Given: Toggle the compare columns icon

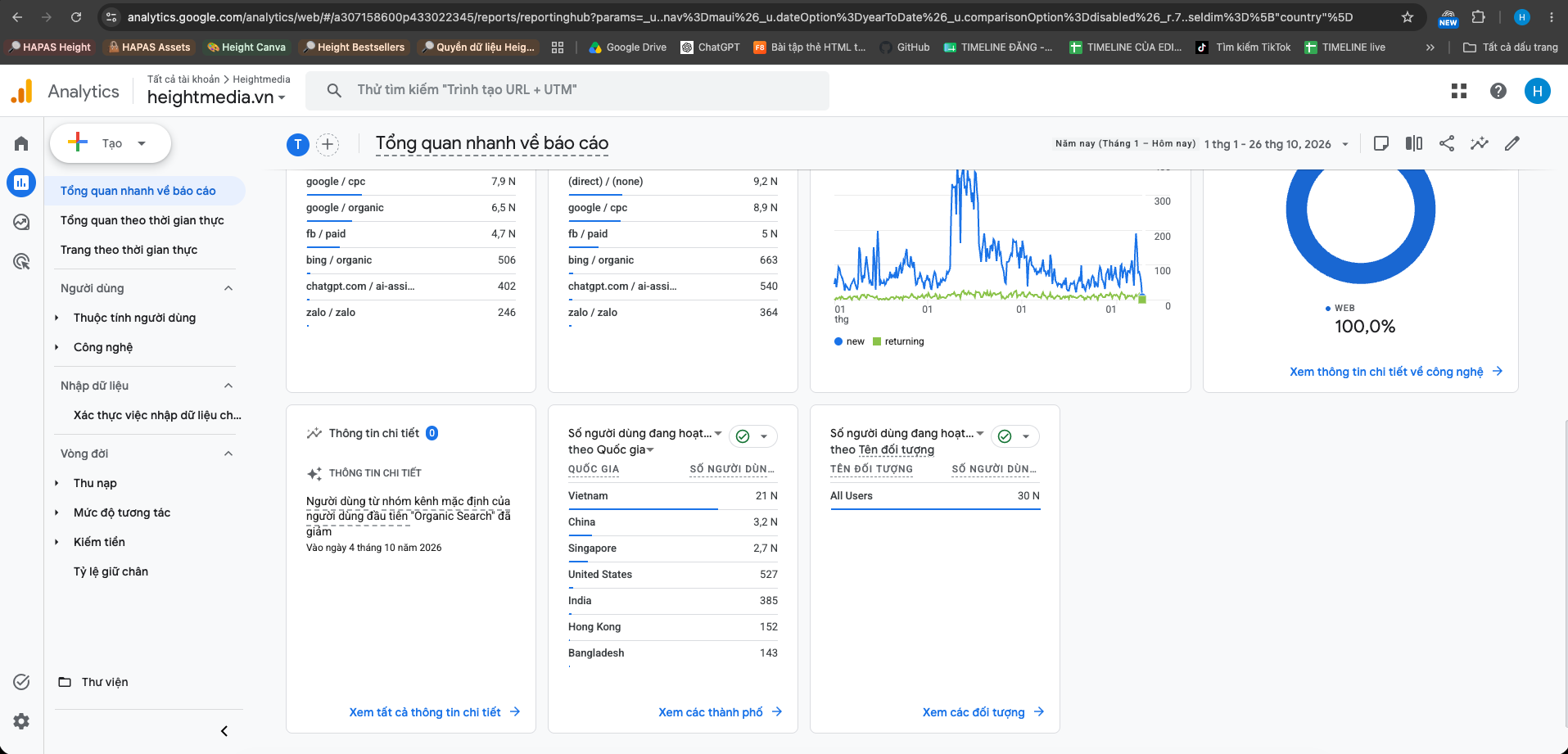Looking at the screenshot, I should pyautogui.click(x=1414, y=143).
